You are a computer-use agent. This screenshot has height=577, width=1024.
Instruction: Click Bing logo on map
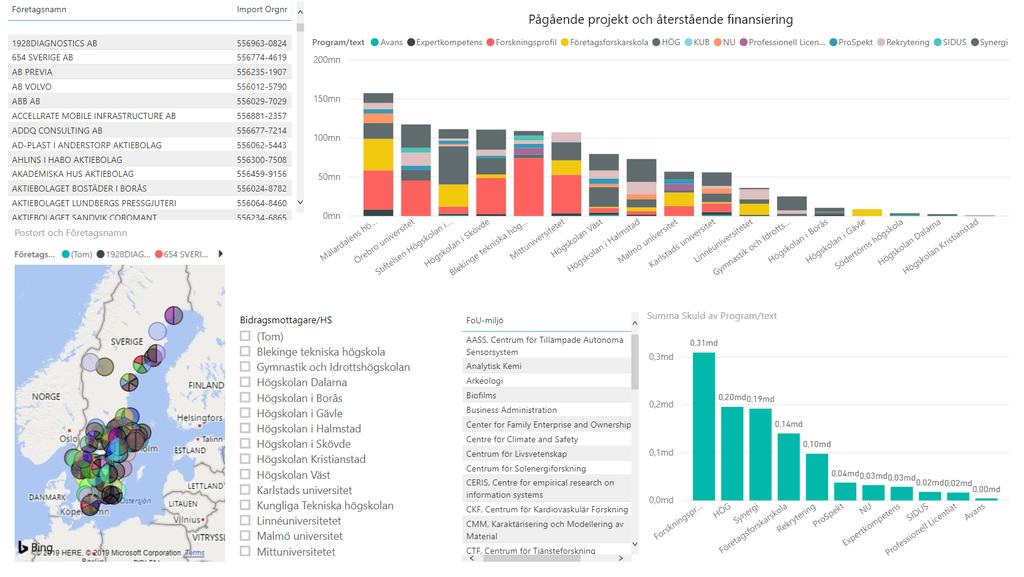pyautogui.click(x=35, y=547)
